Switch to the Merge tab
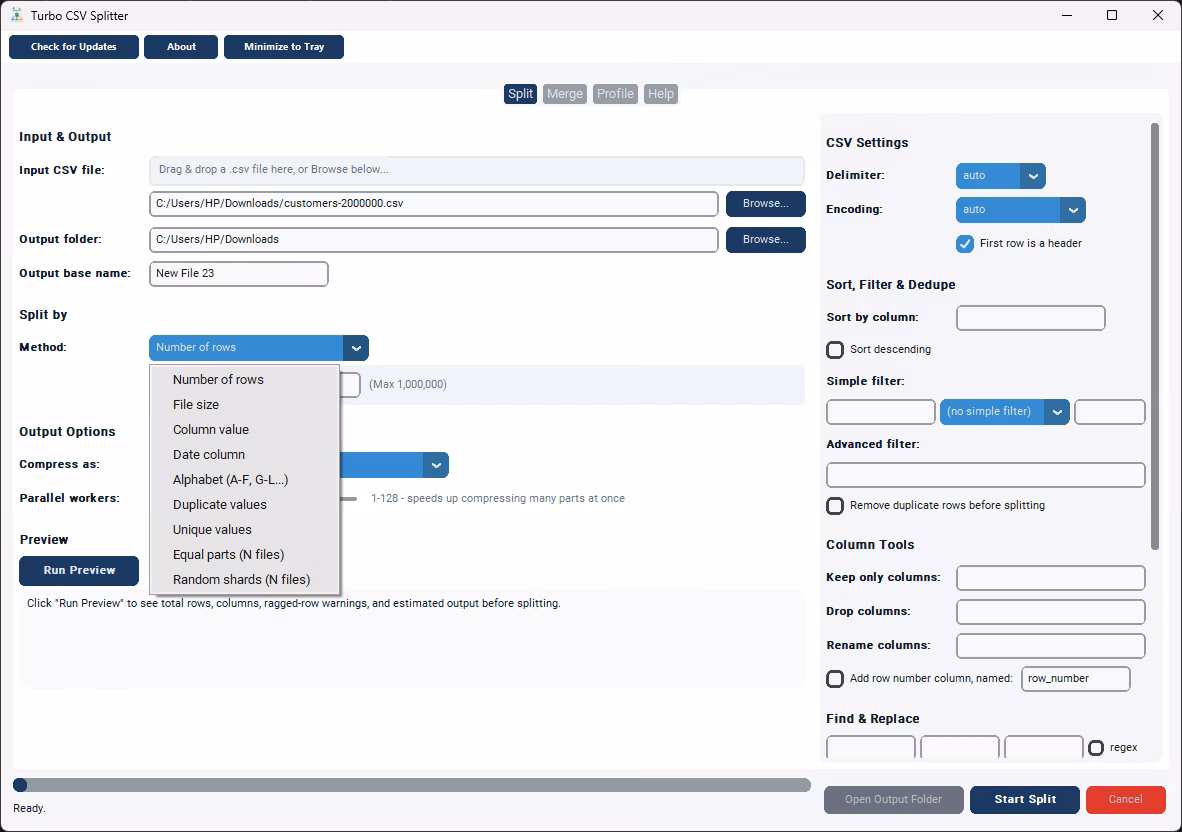 [x=565, y=93]
